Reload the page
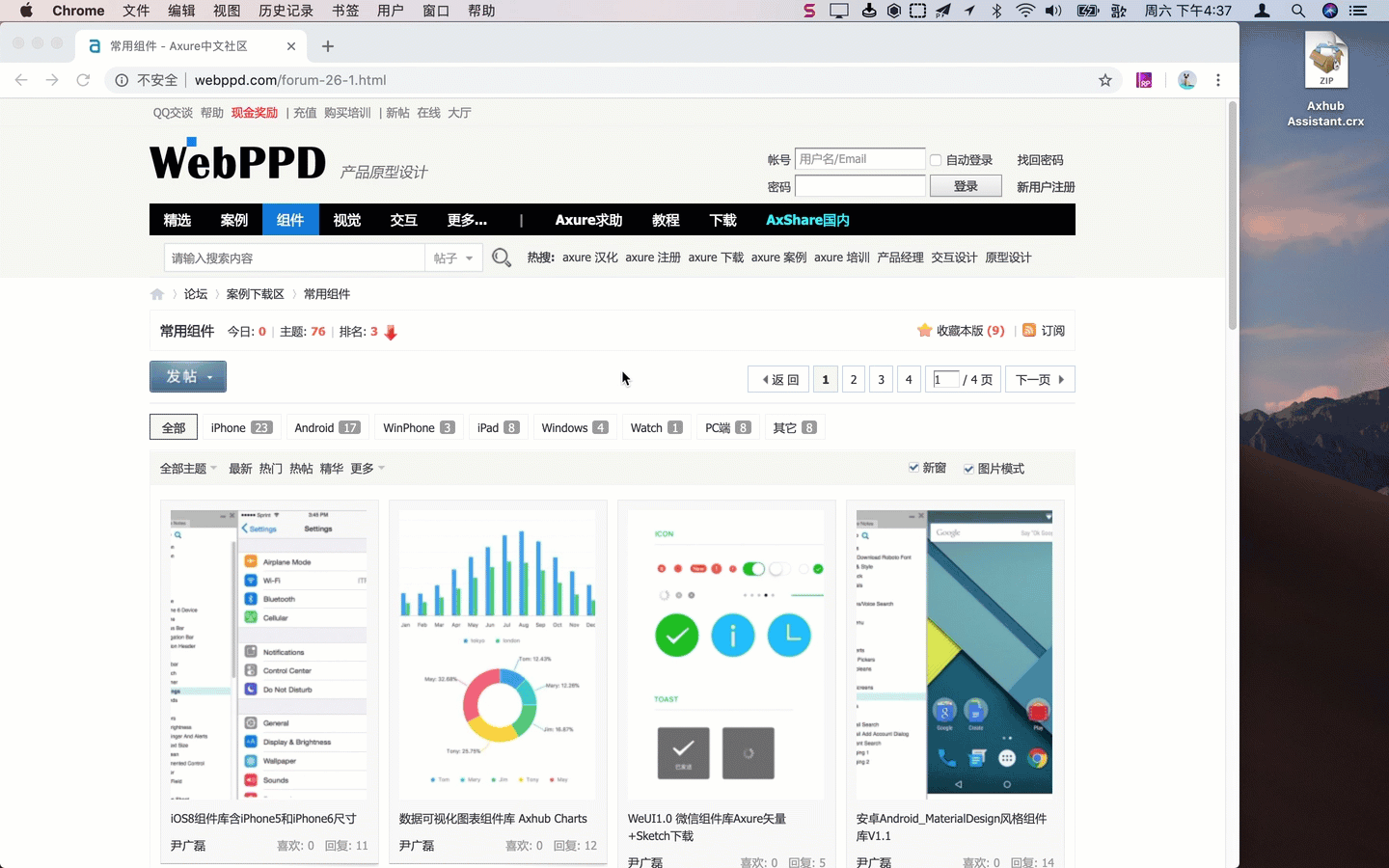The height and width of the screenshot is (868, 1389). (x=83, y=80)
